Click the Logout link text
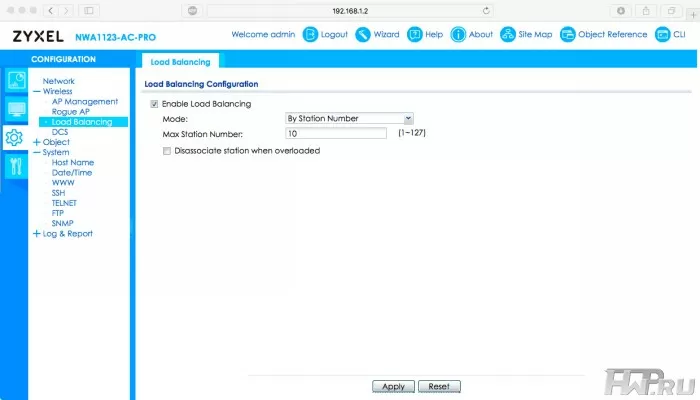Screen dimensions: 700x400 pyautogui.click(x=334, y=34)
